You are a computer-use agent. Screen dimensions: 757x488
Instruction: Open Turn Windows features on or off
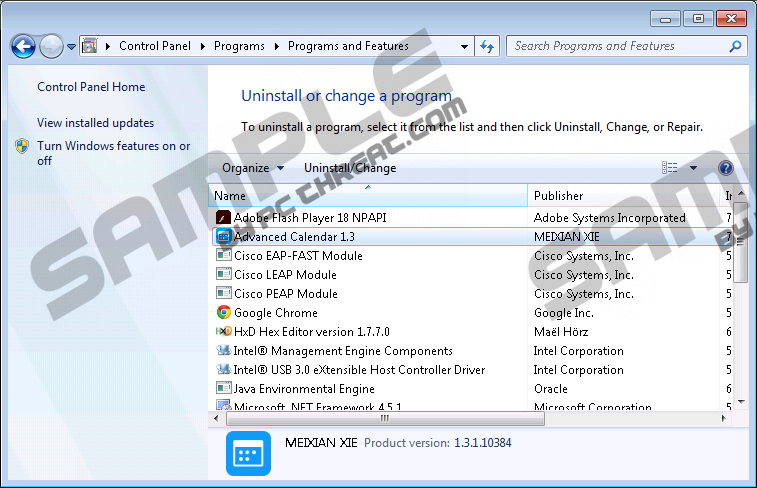coord(113,153)
